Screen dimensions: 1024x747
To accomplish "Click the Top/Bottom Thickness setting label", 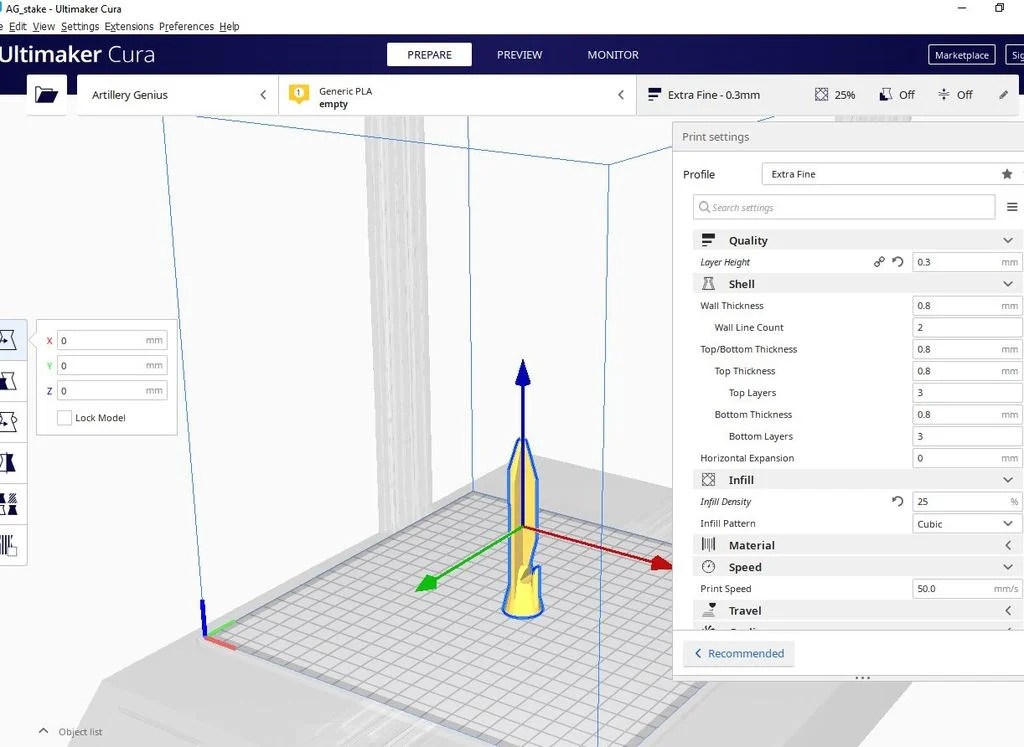I will tap(748, 349).
